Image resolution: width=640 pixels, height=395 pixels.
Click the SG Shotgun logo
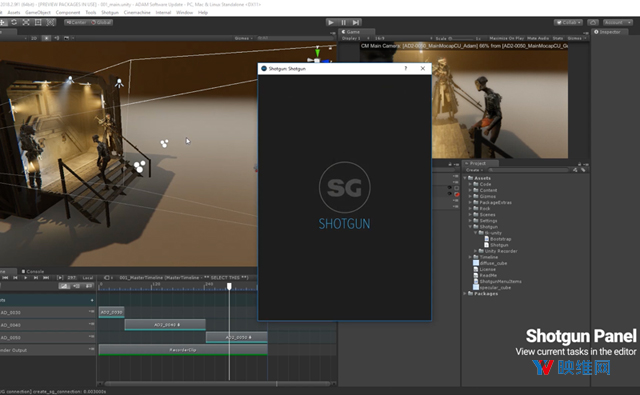(344, 187)
